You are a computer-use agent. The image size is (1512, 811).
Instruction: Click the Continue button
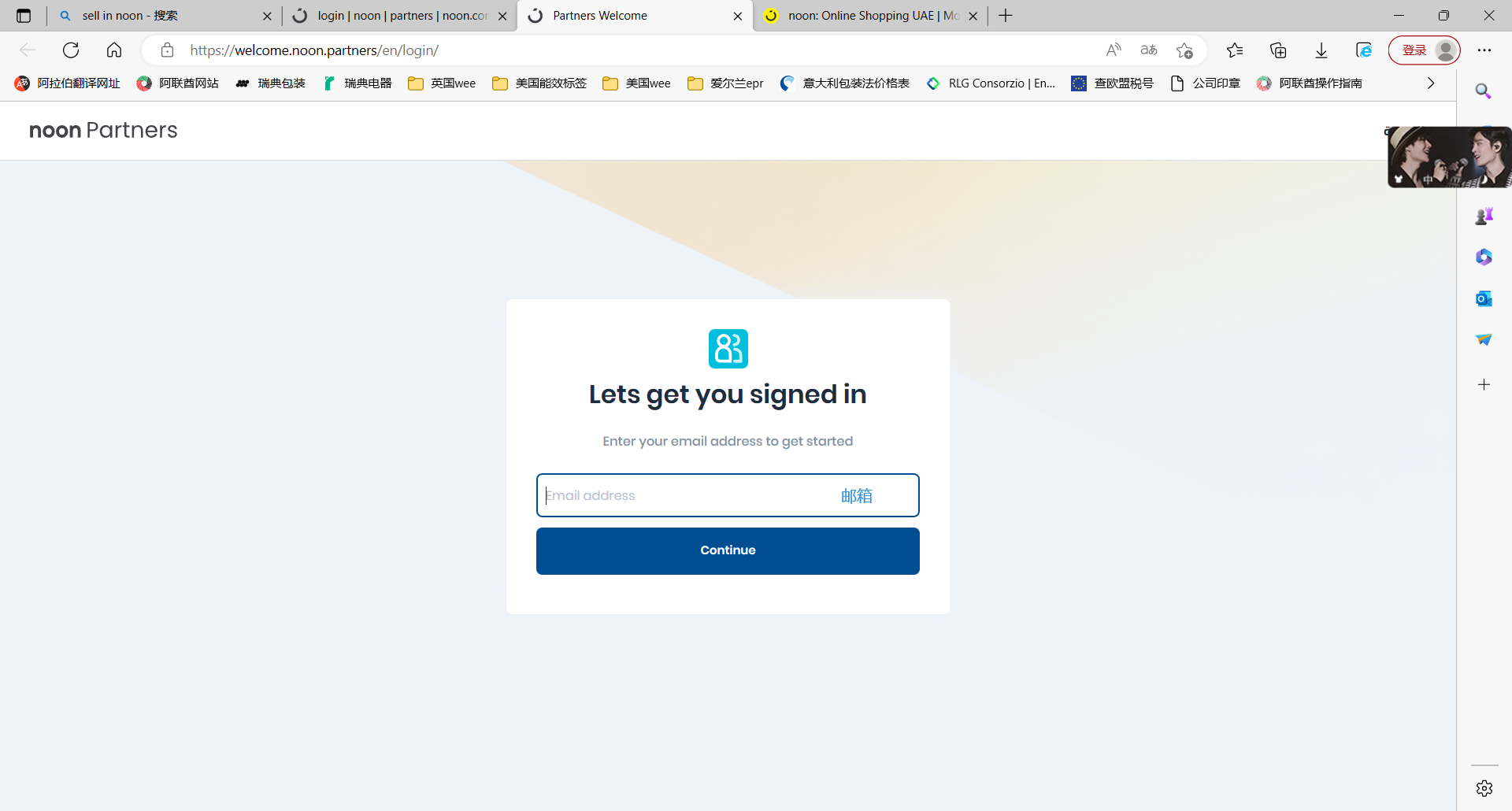pos(728,550)
